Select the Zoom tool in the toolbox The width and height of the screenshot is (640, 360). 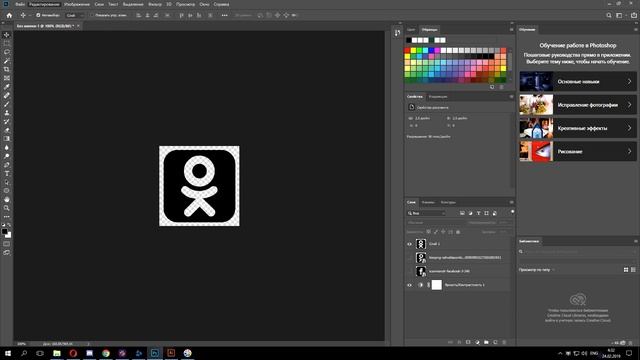(7, 208)
